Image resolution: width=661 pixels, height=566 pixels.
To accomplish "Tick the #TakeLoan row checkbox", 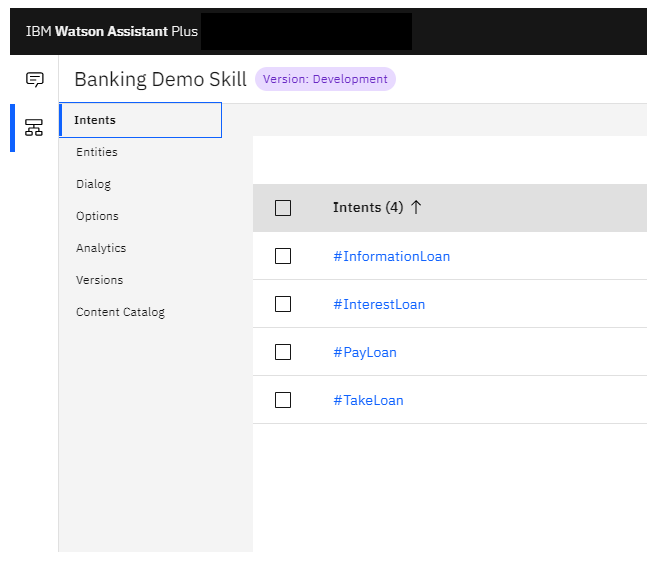I will 283,400.
